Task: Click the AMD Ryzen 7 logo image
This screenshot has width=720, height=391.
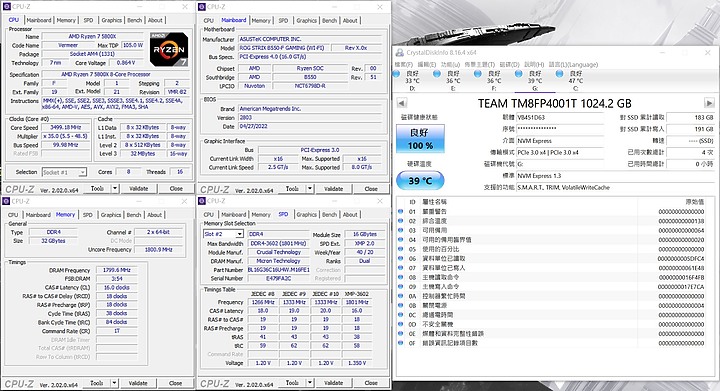Action: pos(169,49)
